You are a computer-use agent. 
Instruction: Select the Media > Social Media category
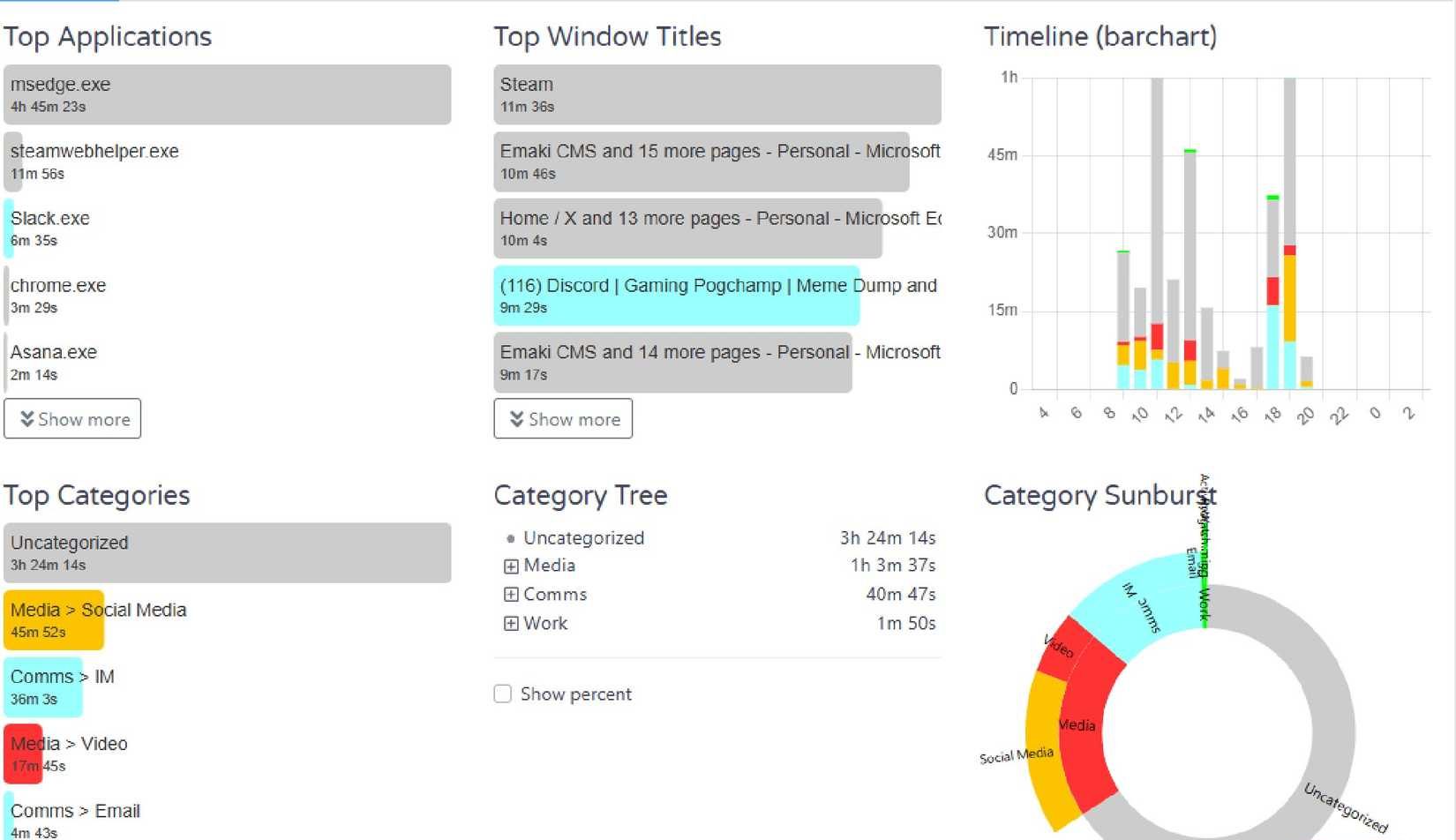(x=227, y=620)
